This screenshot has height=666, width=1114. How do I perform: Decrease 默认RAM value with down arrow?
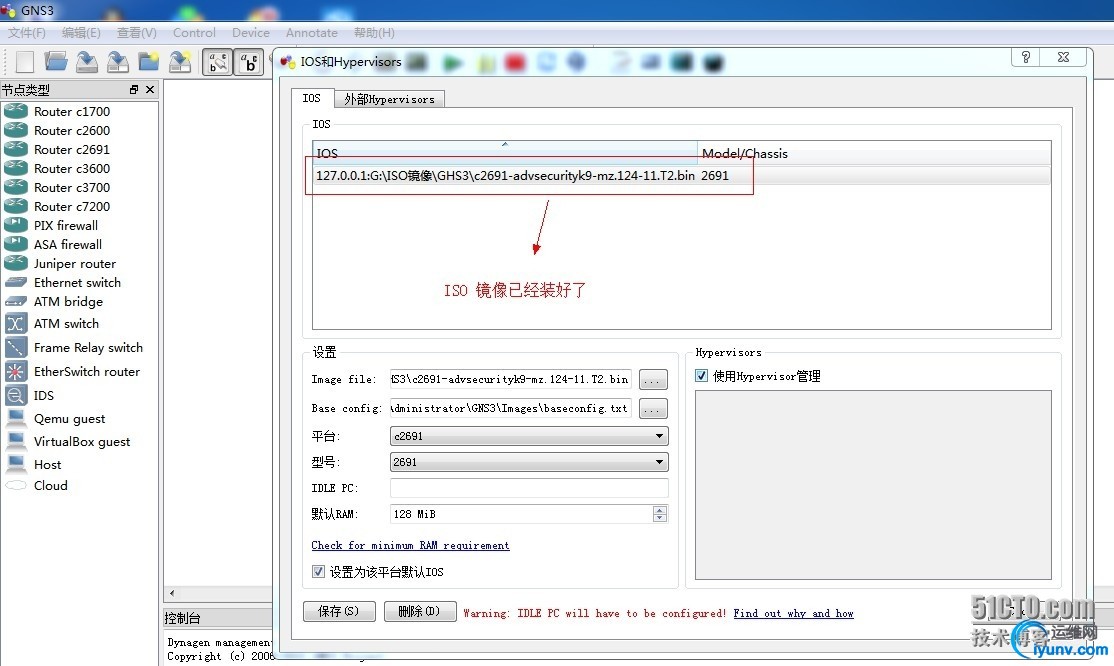click(x=660, y=518)
